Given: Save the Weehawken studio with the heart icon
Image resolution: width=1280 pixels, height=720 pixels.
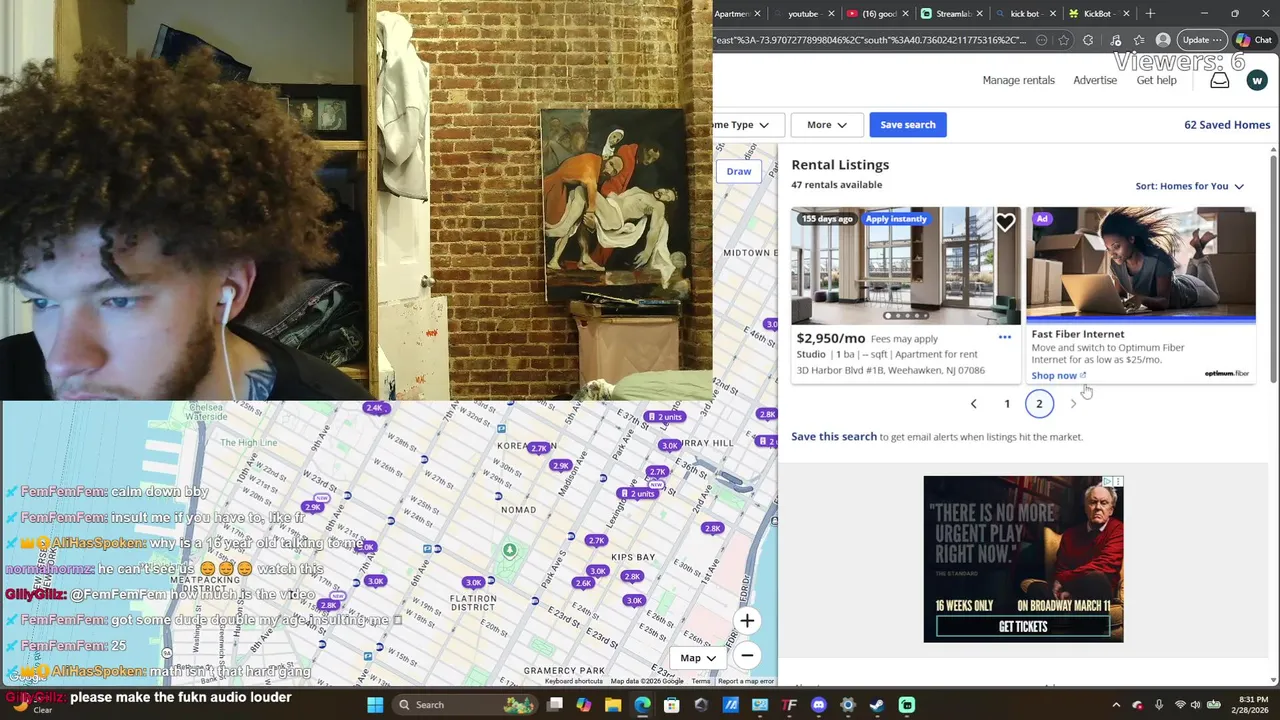Looking at the screenshot, I should coord(1004,223).
